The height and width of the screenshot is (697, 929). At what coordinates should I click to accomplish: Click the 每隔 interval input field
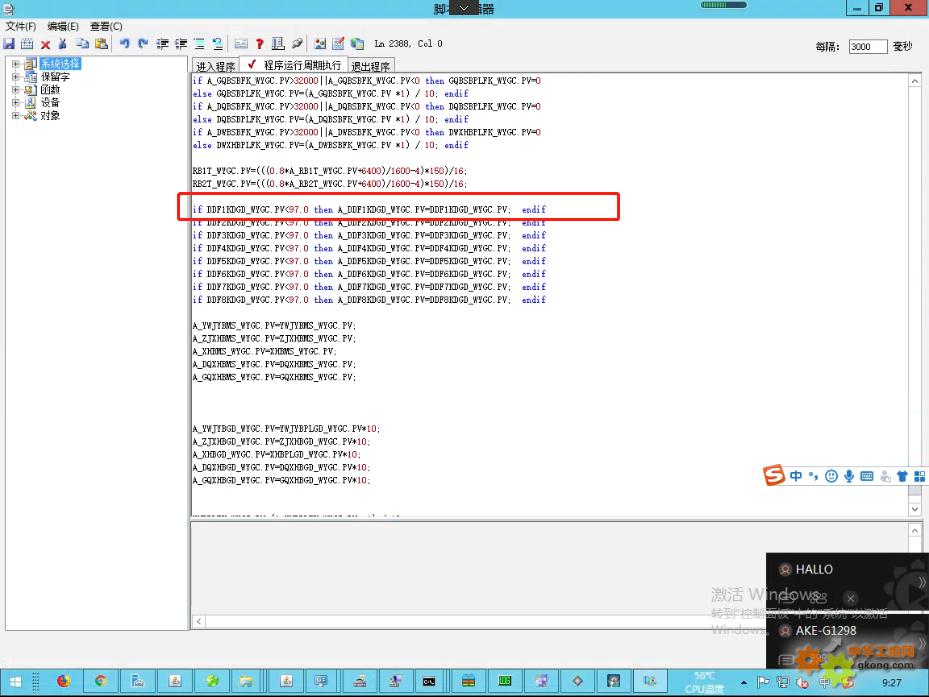pos(867,46)
